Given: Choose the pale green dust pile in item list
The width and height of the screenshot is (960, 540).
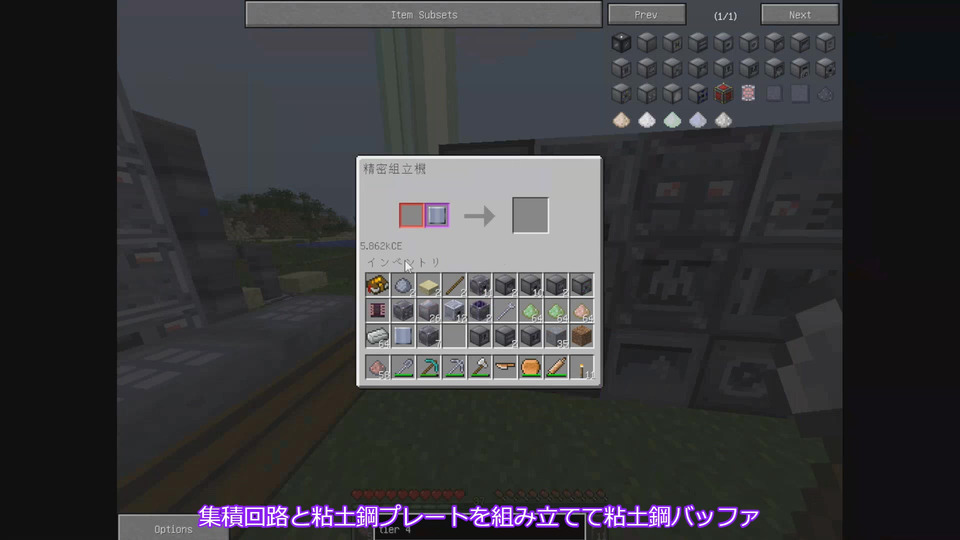Looking at the screenshot, I should point(672,119).
